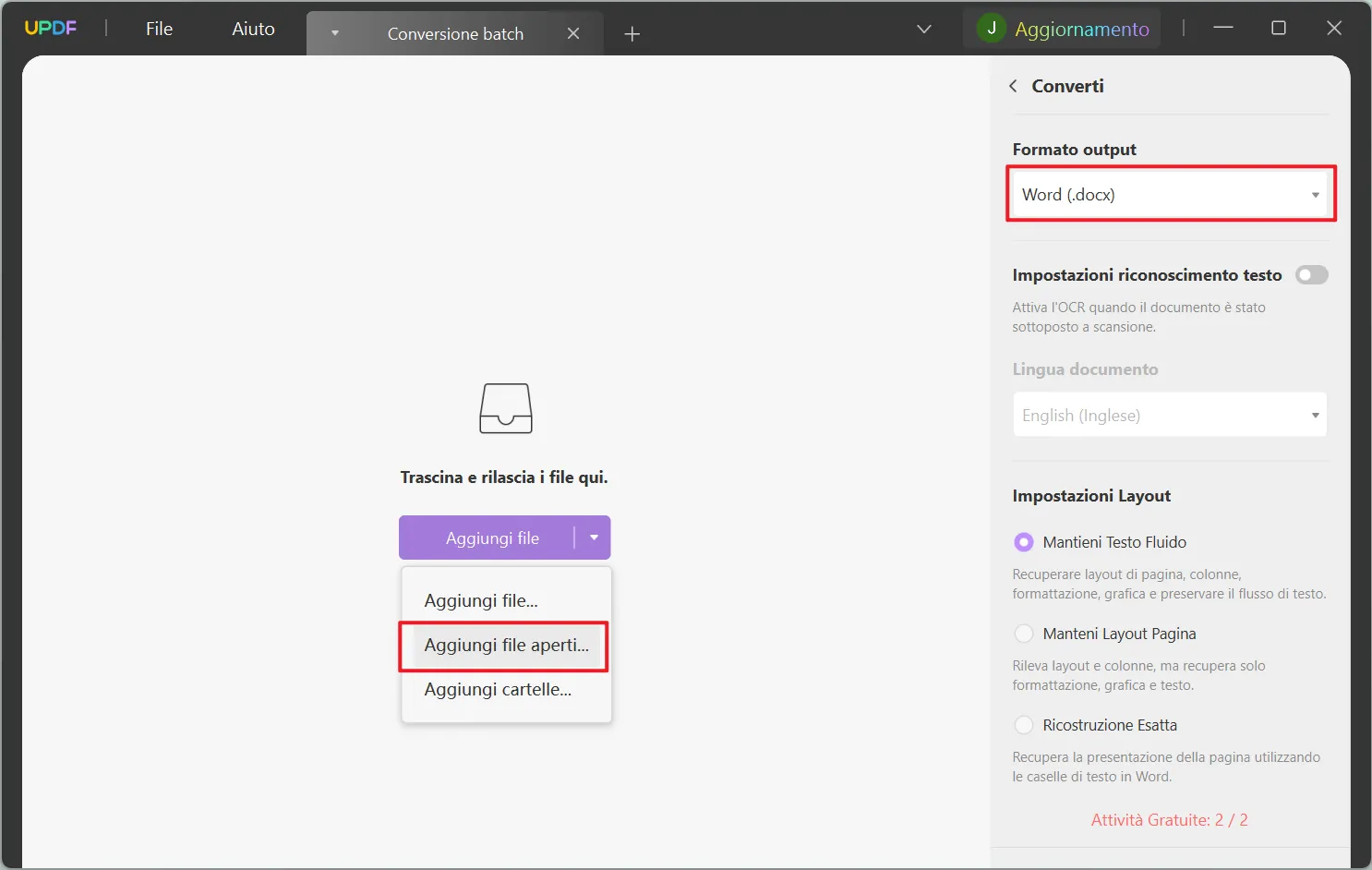
Task: Select the Conversione batch tab
Action: 455,33
